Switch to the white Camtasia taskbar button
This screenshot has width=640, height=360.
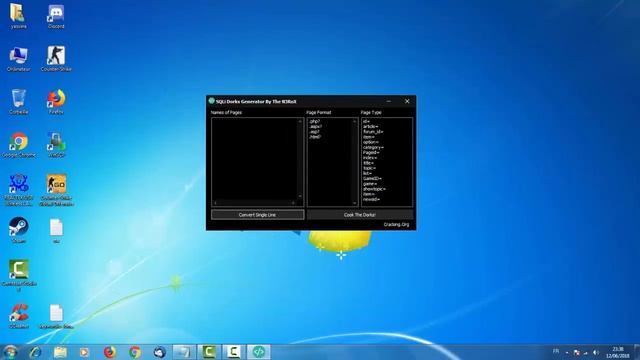(233, 352)
